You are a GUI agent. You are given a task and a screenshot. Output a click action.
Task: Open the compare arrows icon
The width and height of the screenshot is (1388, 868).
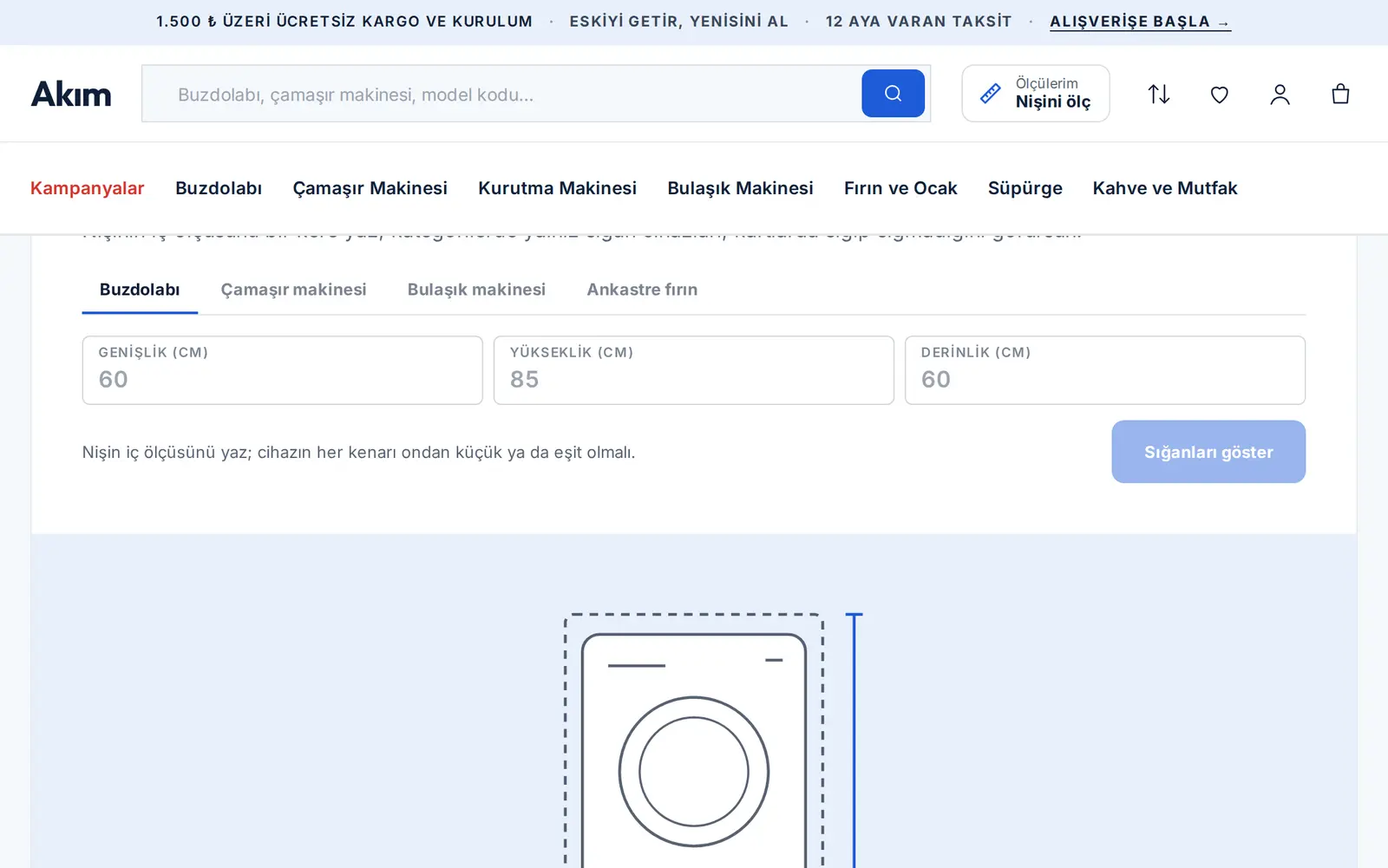click(1159, 94)
